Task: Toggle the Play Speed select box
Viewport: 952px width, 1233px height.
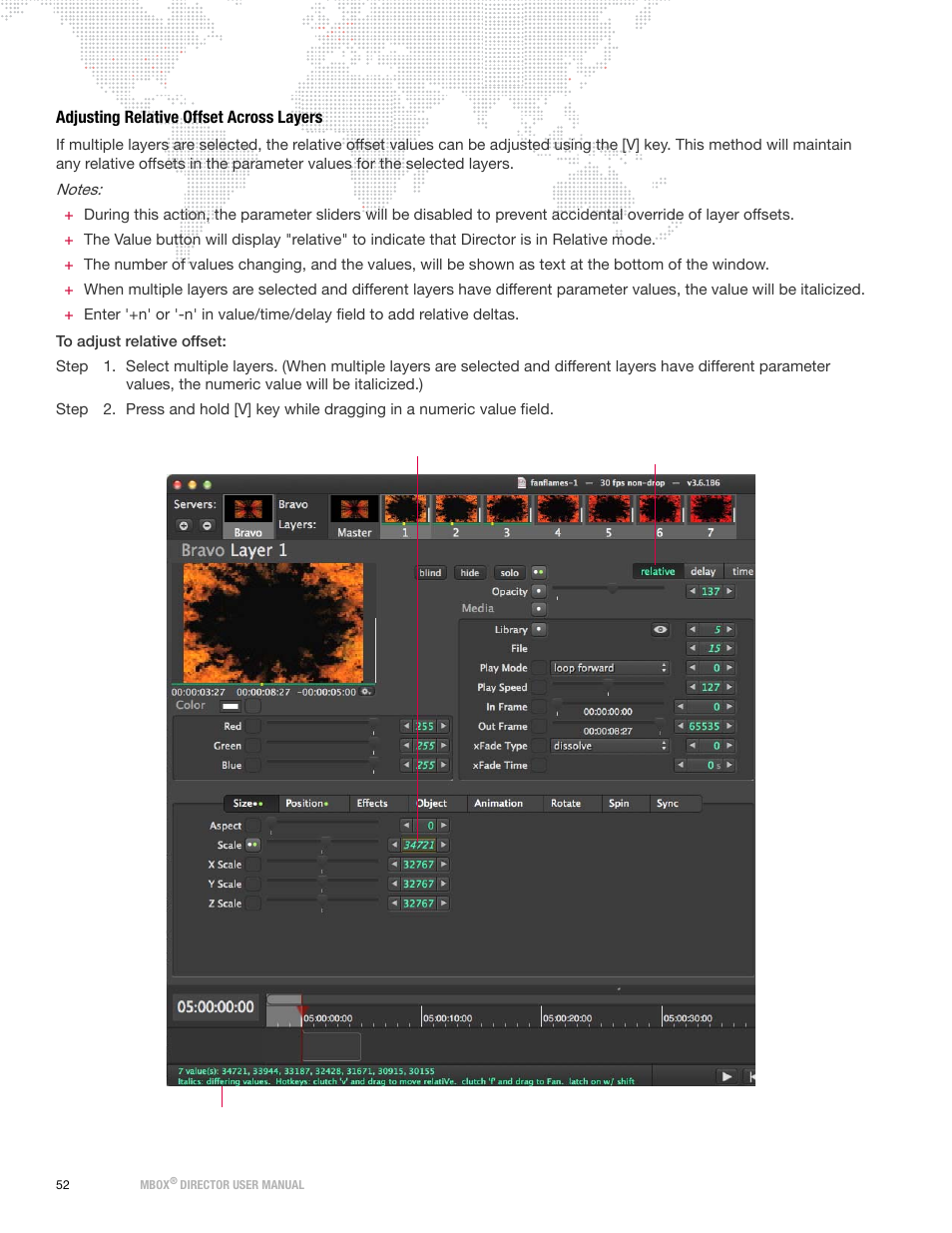Action: [539, 687]
